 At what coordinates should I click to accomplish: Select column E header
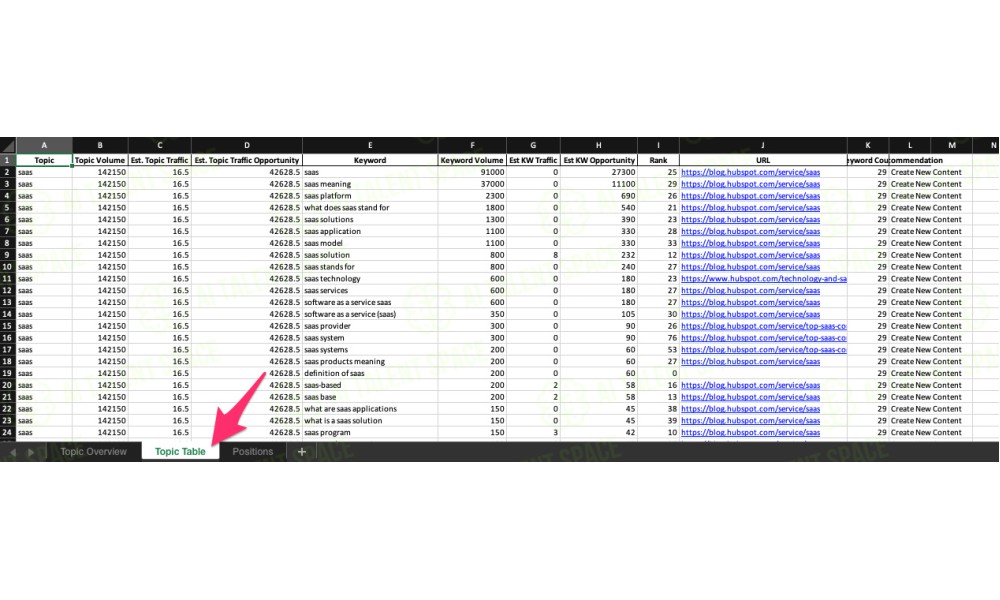tap(370, 145)
